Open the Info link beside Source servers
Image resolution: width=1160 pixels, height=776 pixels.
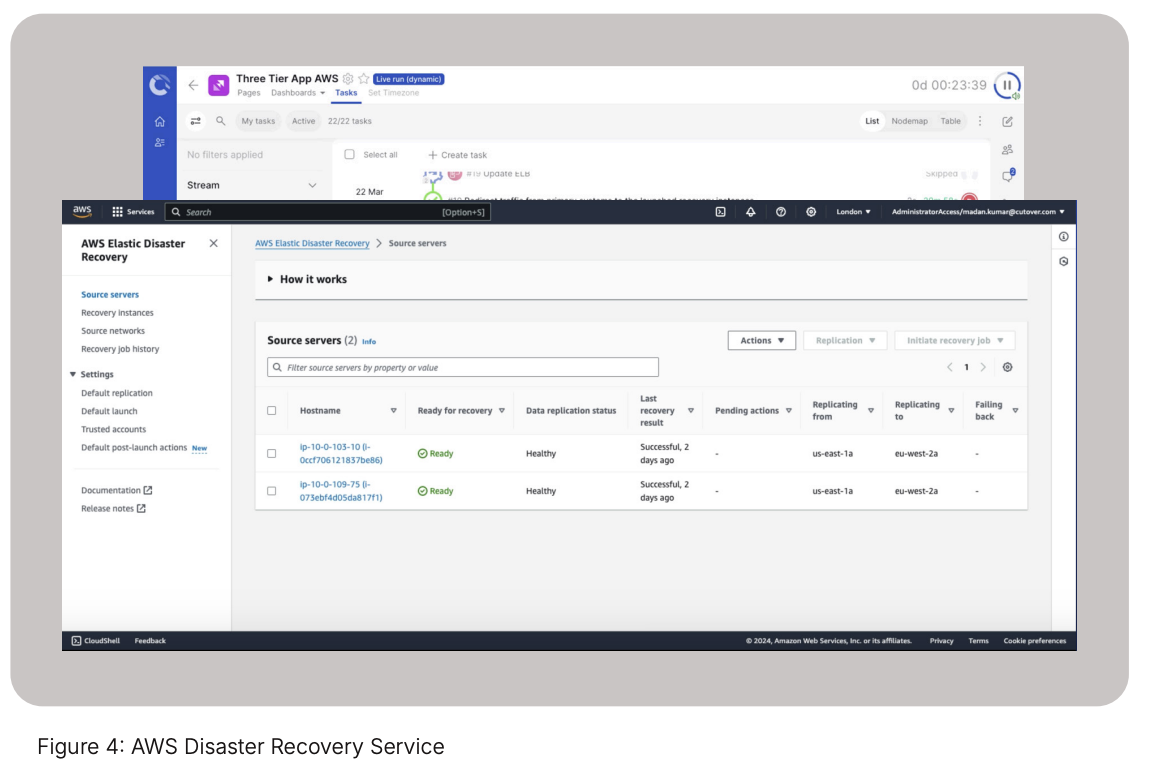tap(369, 342)
